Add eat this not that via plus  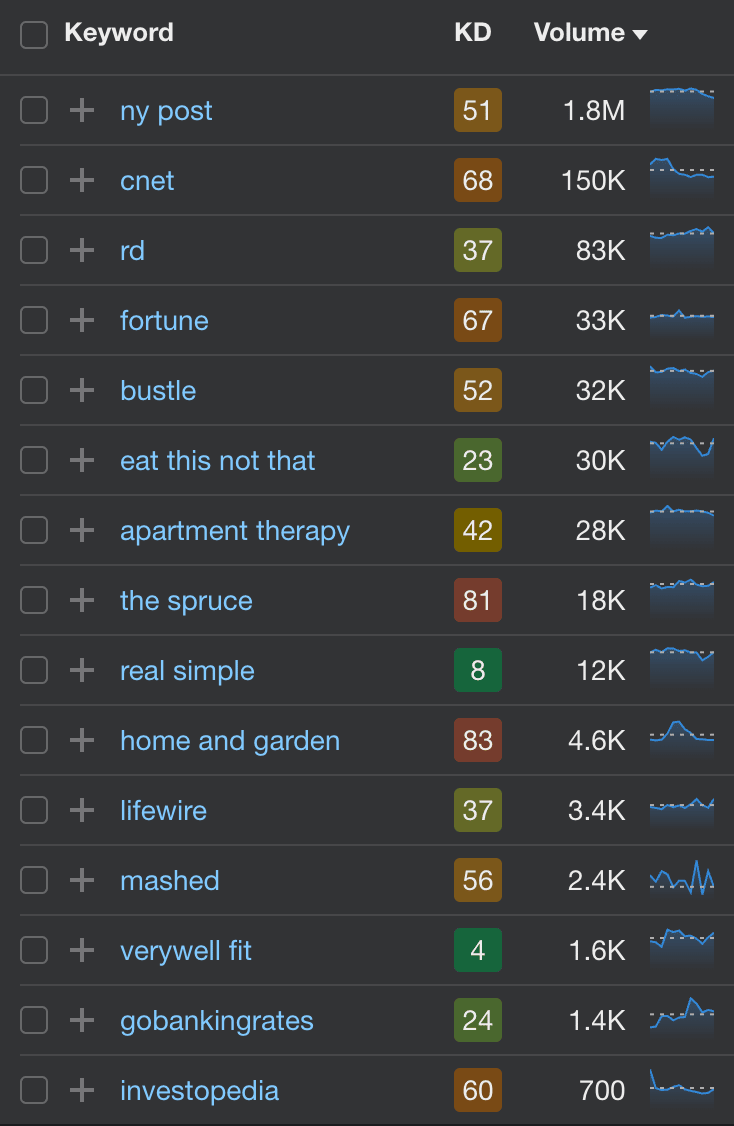pos(82,460)
